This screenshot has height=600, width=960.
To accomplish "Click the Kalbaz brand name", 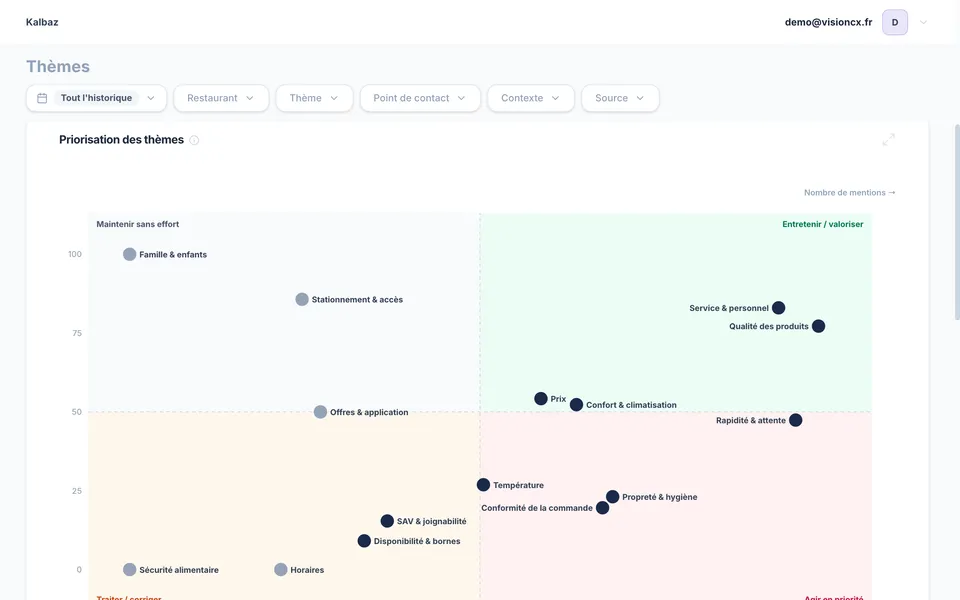I will (42, 22).
